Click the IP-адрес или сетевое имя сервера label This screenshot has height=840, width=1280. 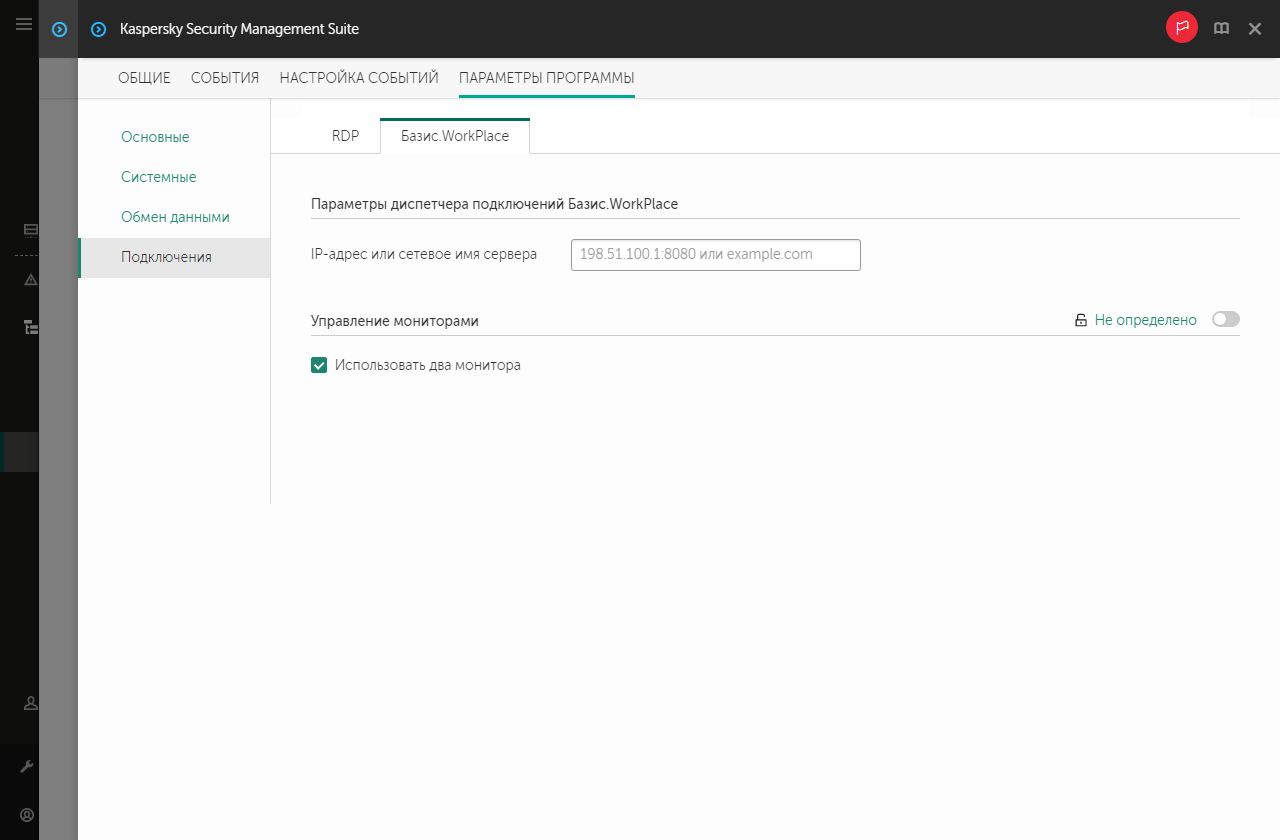pos(424,254)
